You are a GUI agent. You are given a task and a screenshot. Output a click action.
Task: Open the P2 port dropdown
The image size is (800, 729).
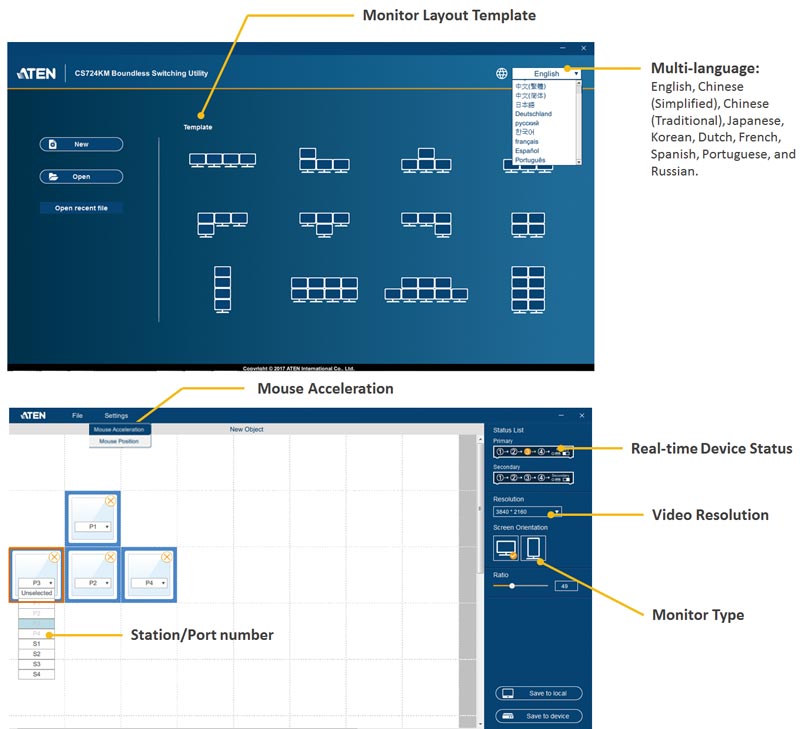93,583
